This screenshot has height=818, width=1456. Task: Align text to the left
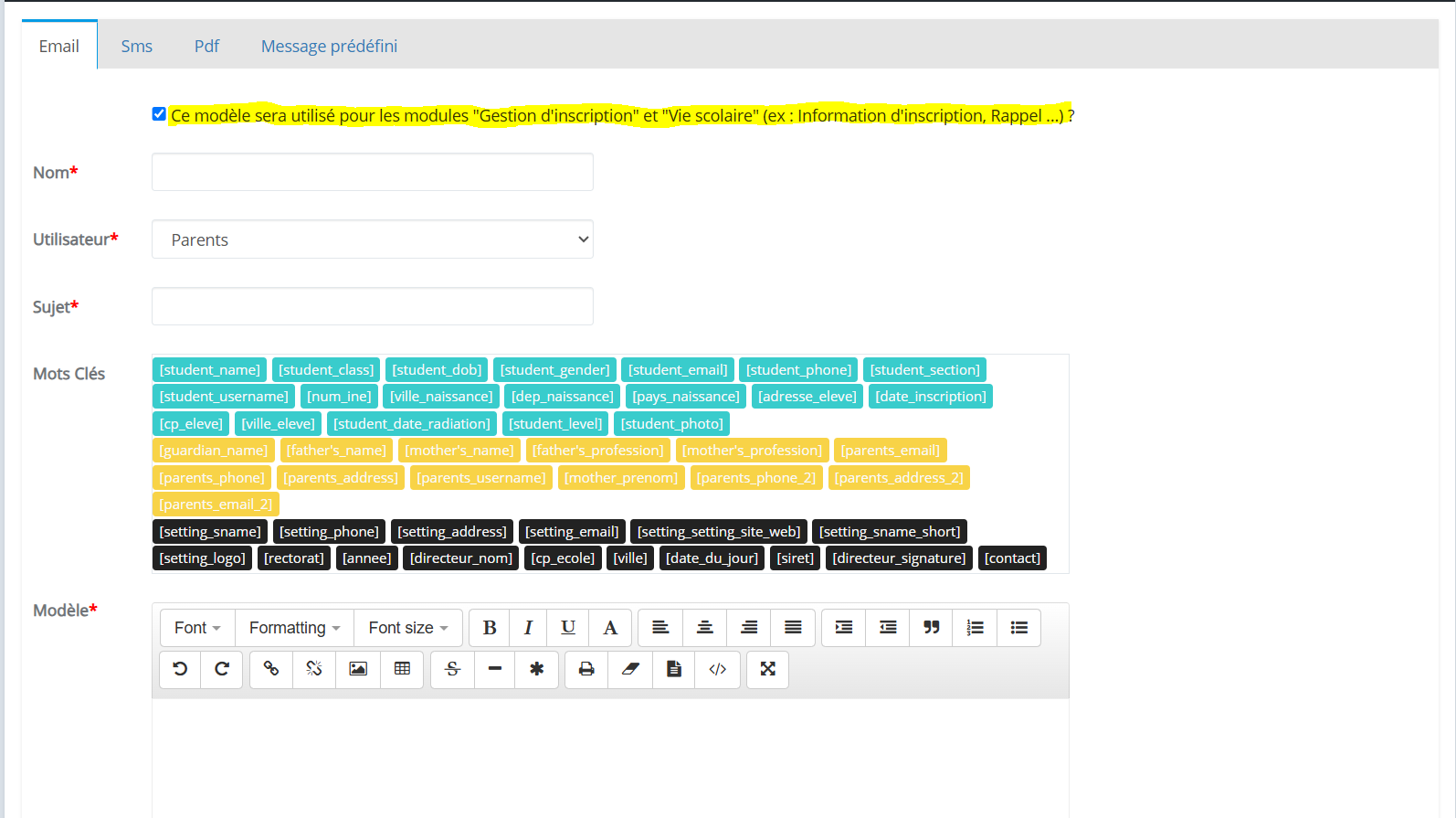[x=660, y=628]
